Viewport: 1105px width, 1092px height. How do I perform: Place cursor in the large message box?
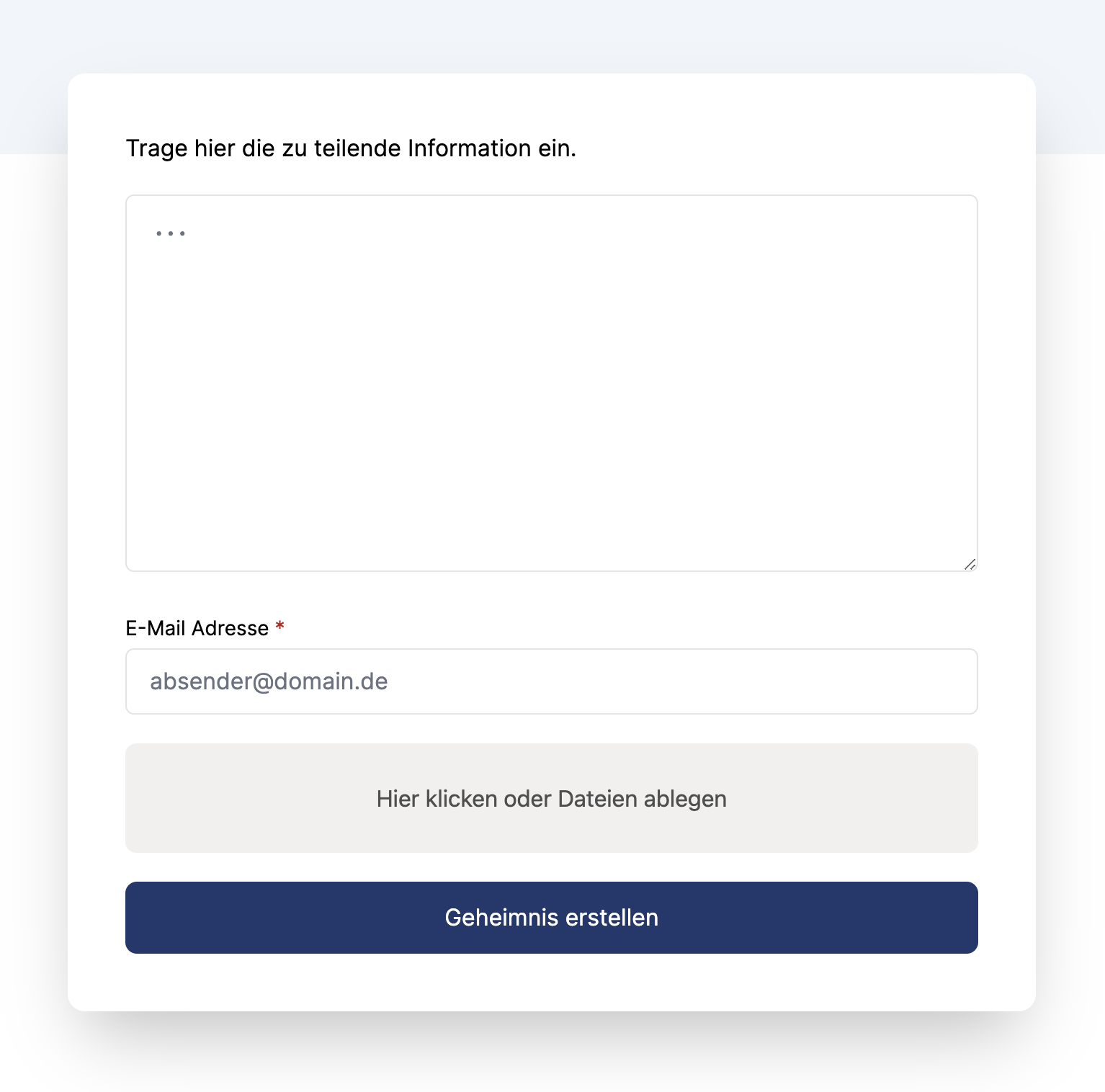click(551, 382)
